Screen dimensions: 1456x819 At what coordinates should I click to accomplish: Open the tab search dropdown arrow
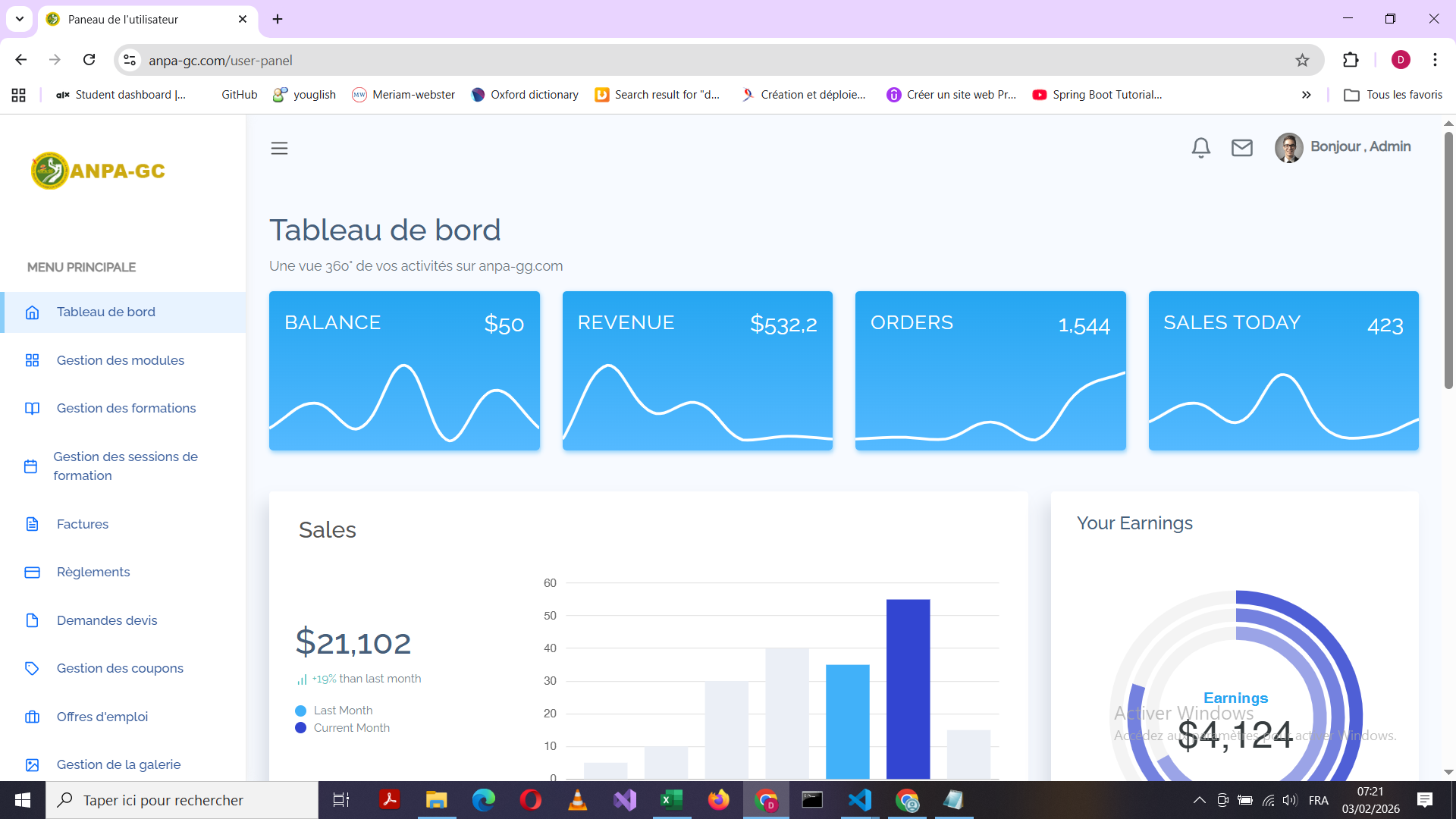(x=20, y=19)
